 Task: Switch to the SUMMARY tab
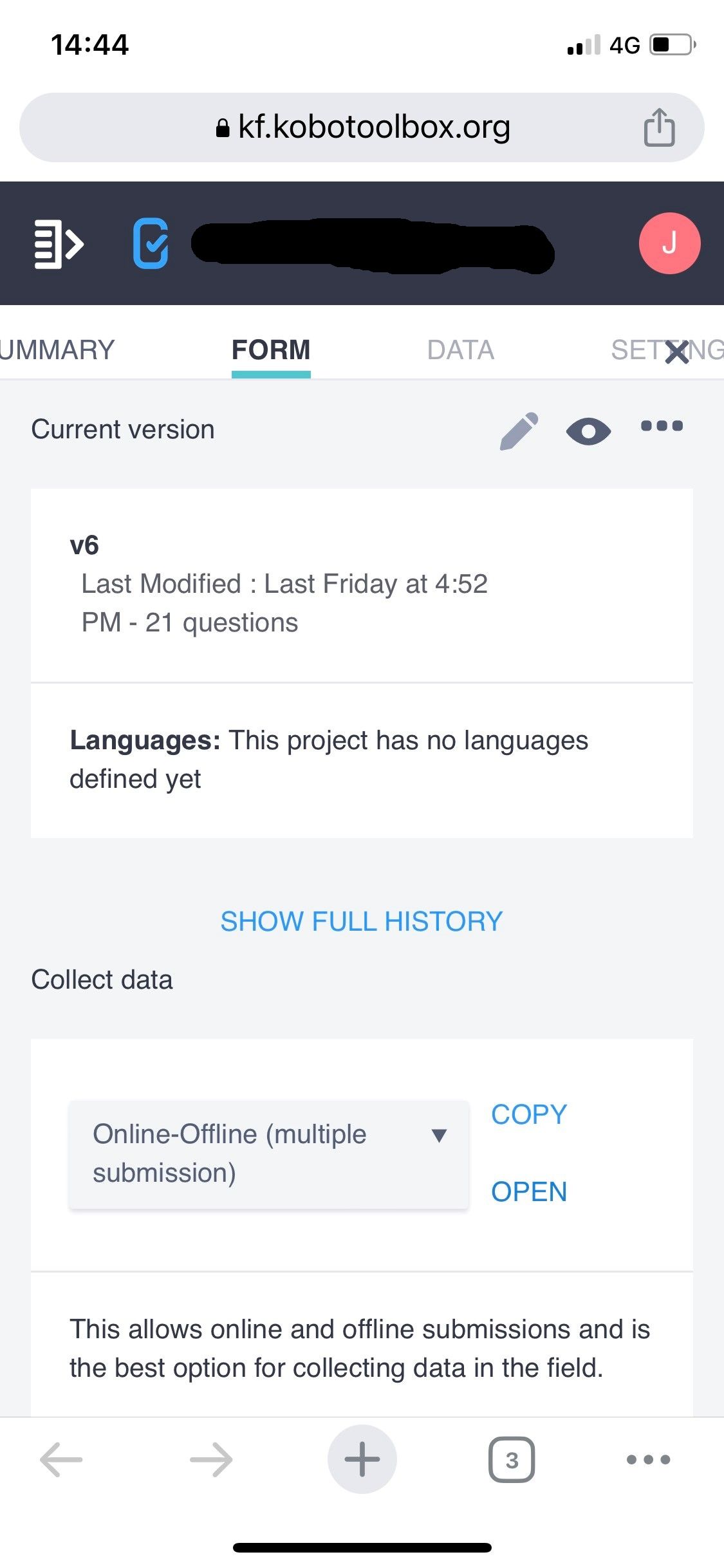pos(58,350)
